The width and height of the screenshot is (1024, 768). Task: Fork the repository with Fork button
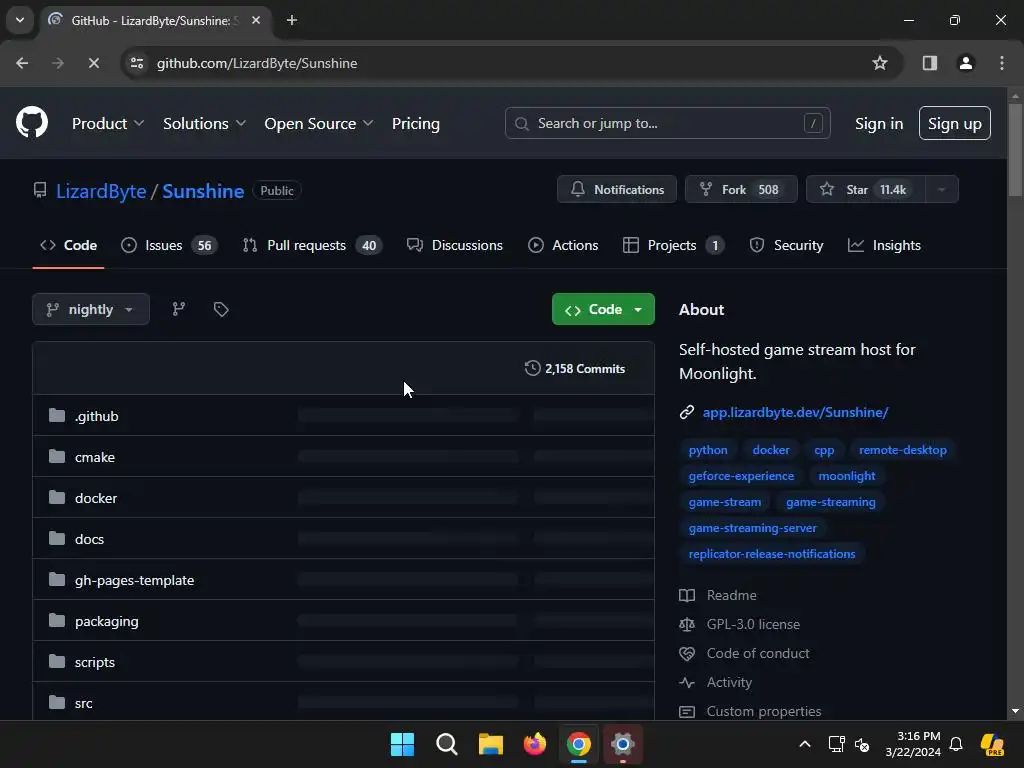[x=741, y=189]
